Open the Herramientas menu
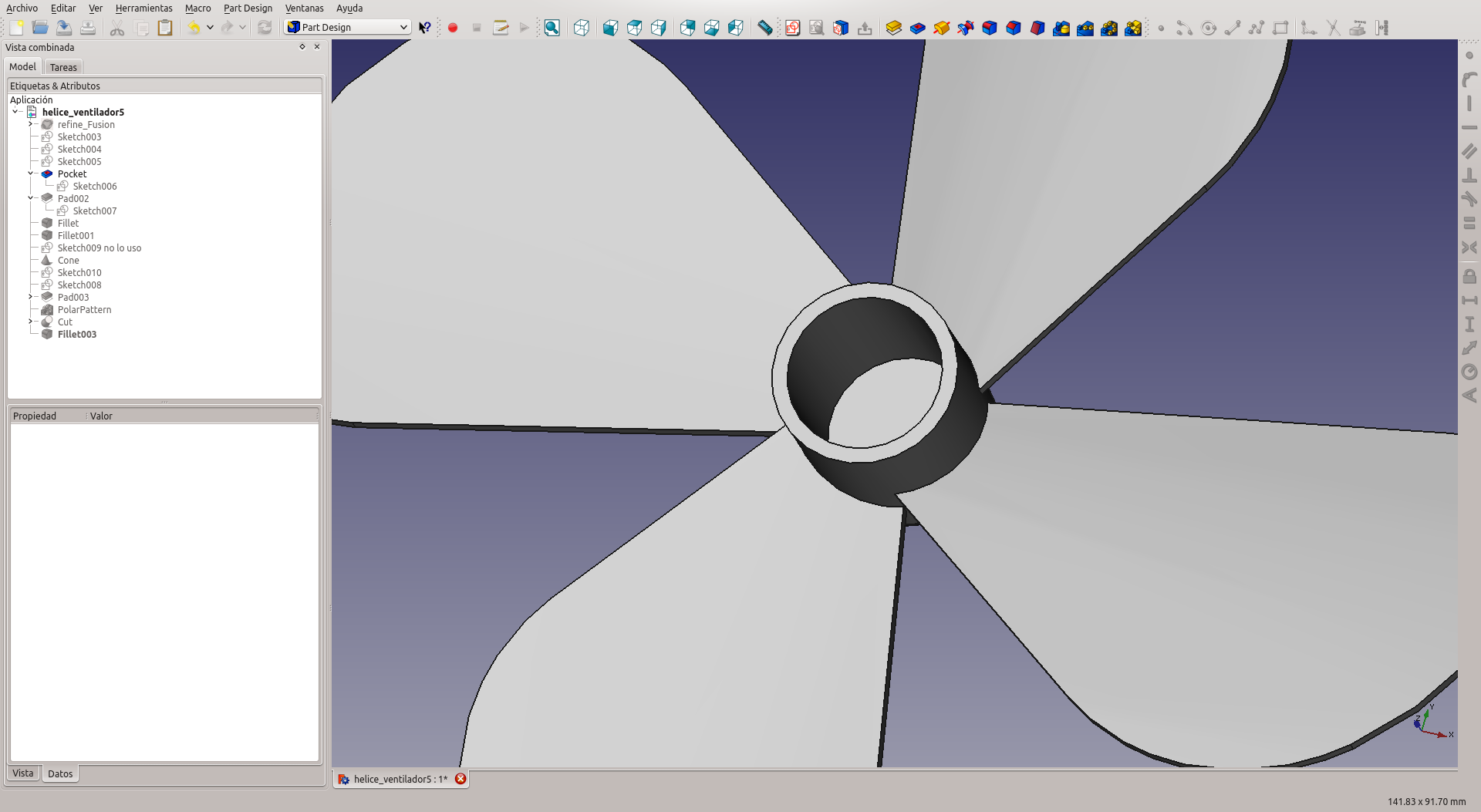Image resolution: width=1481 pixels, height=812 pixels. [144, 8]
